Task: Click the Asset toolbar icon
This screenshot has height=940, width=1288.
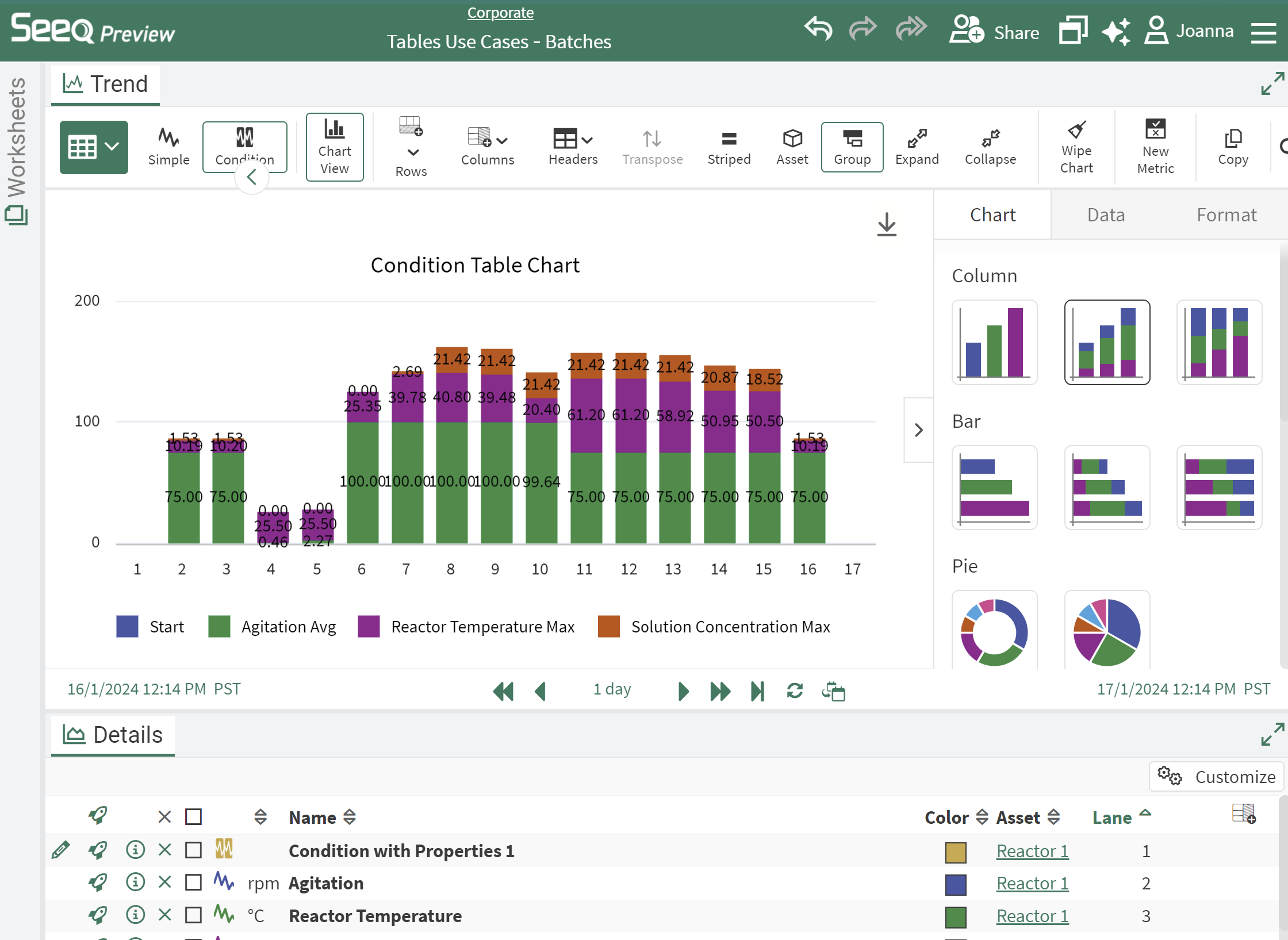Action: [792, 147]
